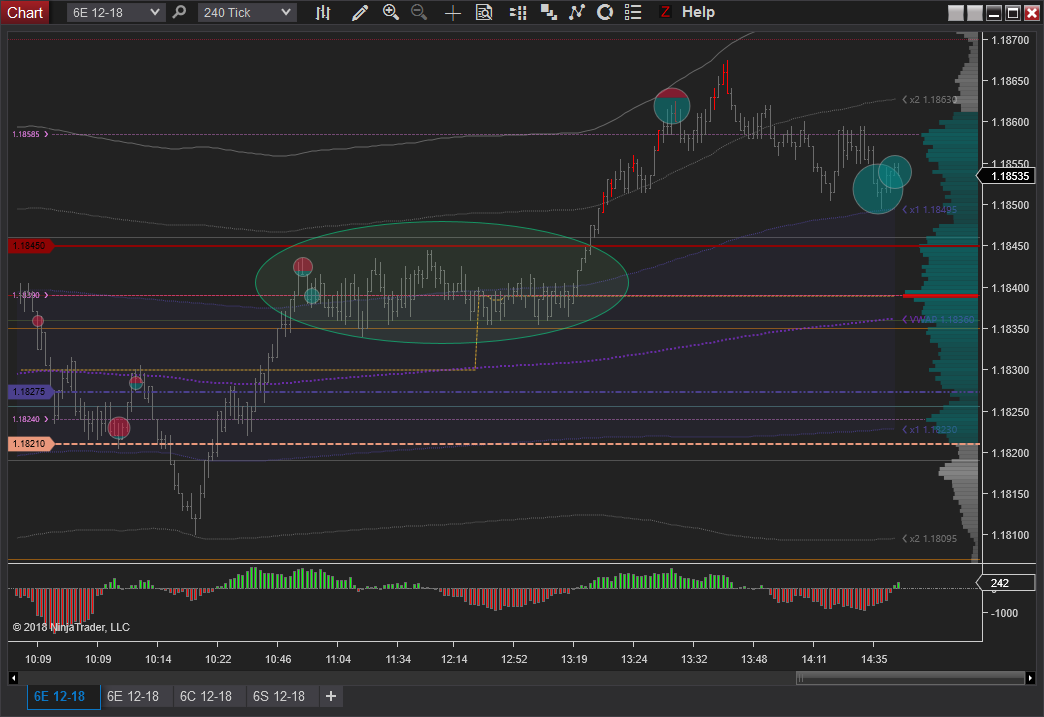Image resolution: width=1044 pixels, height=717 pixels.
Task: Click the 12:52 time axis label
Action: tap(514, 659)
